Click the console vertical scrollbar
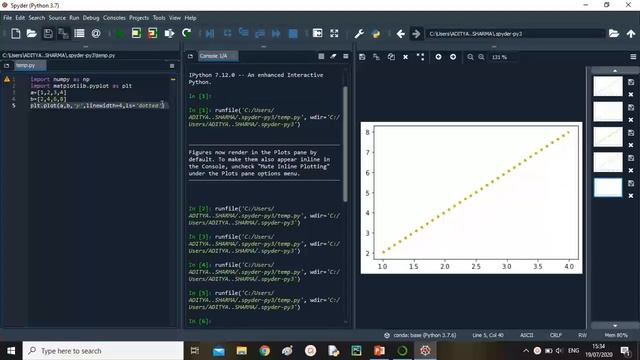Image resolution: width=640 pixels, height=360 pixels. point(345,144)
